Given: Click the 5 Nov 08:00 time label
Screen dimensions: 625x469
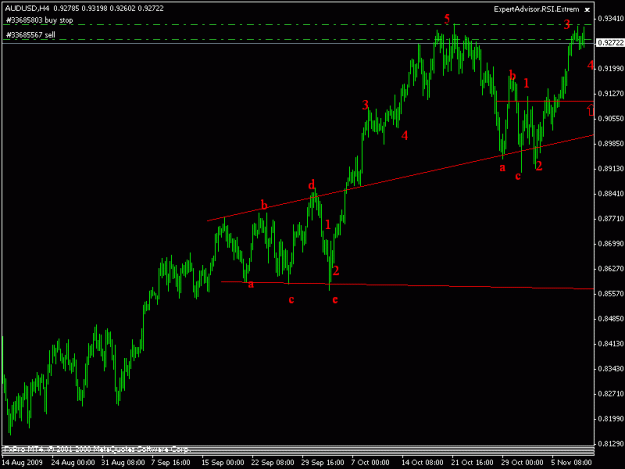Looking at the screenshot, I should pyautogui.click(x=572, y=463).
